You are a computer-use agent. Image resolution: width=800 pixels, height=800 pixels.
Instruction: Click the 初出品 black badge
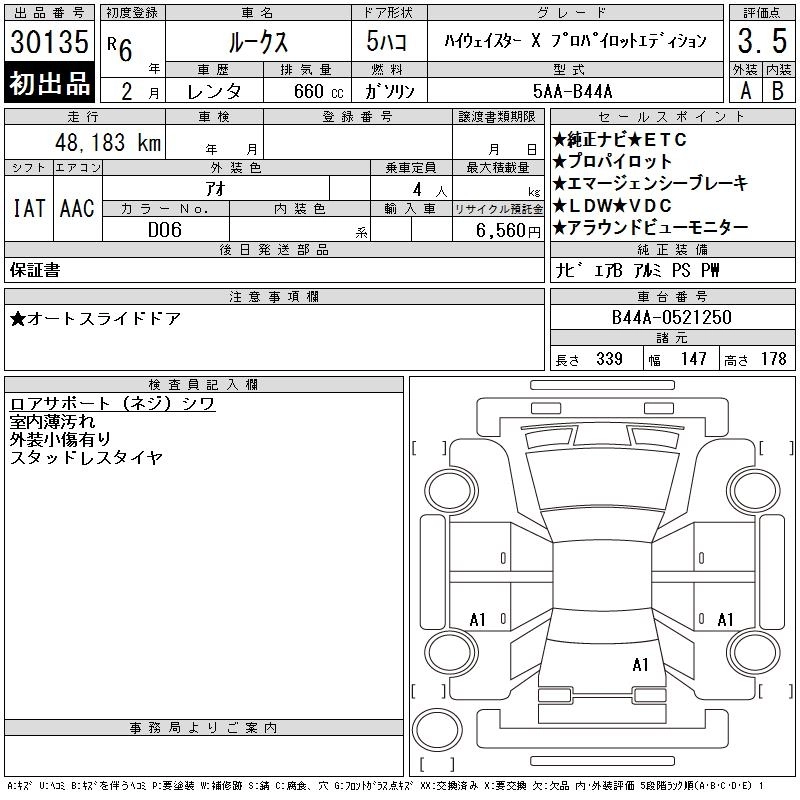(x=50, y=84)
